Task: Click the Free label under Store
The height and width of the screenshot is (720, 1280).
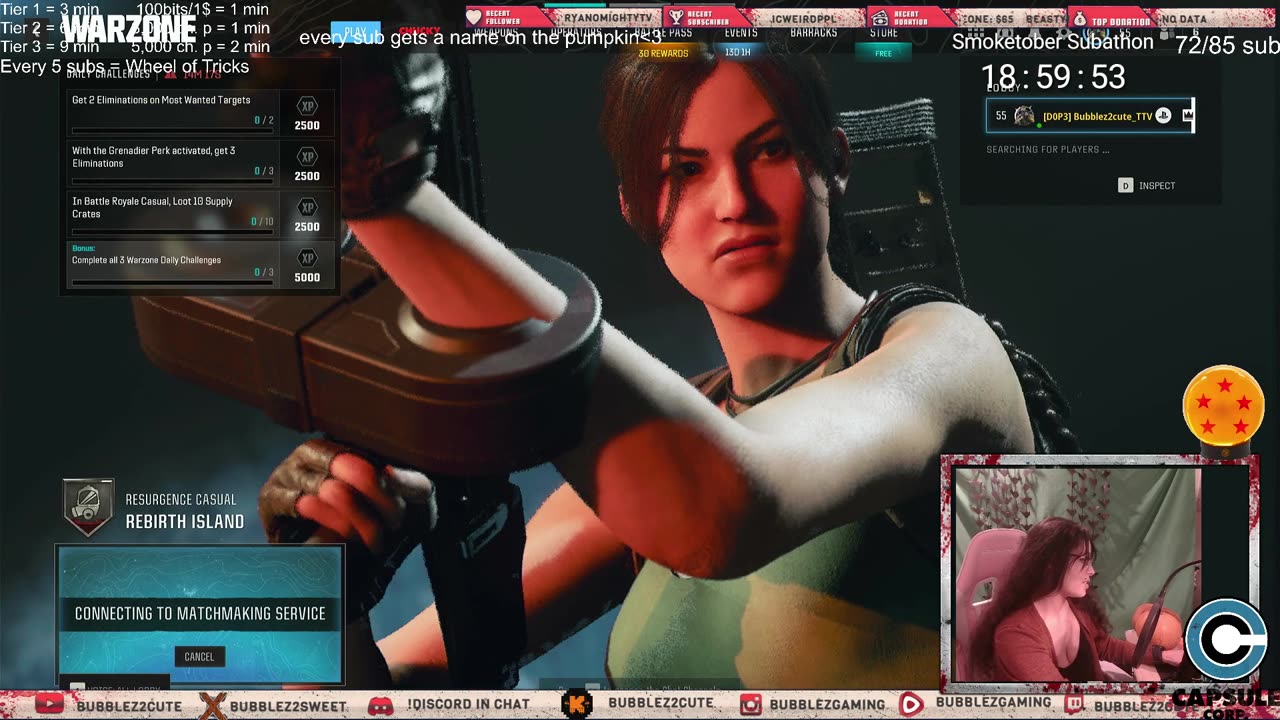Action: point(883,53)
